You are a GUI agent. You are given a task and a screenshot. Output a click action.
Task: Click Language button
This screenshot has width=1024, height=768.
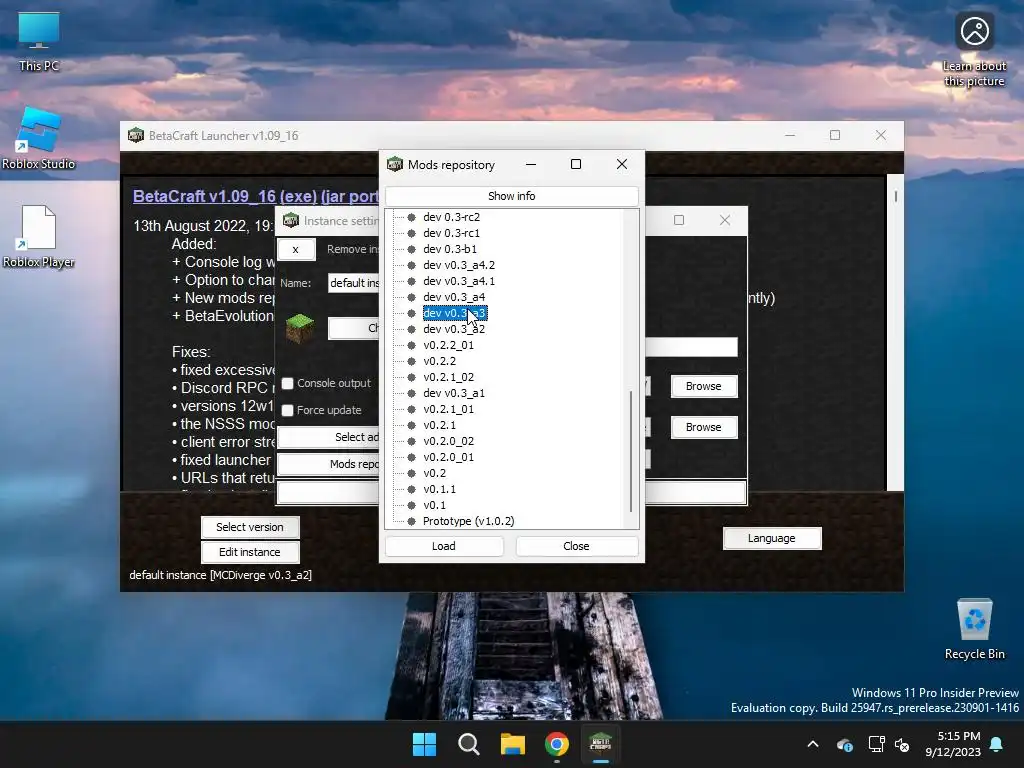772,538
